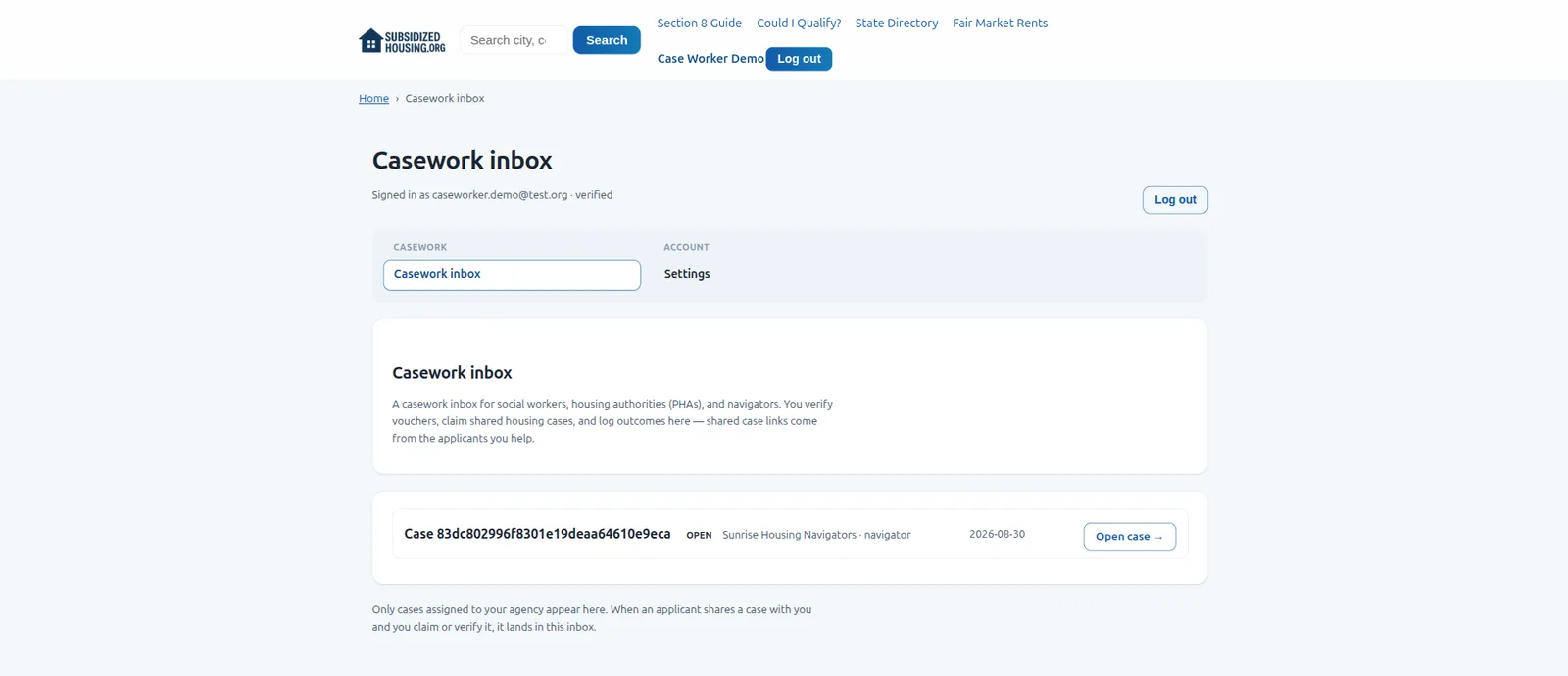Click case ID 83dc802996f8301e19deaa64610e9eca
The height and width of the screenshot is (676, 1568).
point(537,534)
